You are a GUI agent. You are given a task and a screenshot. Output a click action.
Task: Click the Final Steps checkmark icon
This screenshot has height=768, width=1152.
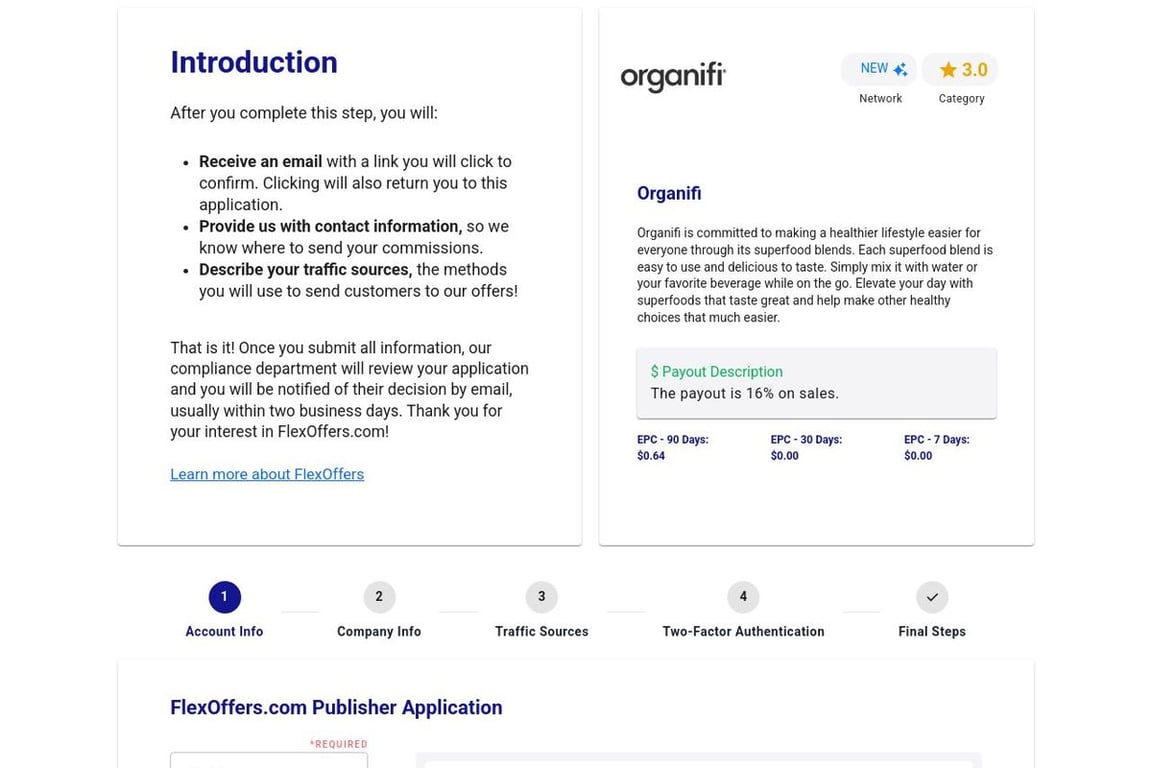click(x=932, y=597)
